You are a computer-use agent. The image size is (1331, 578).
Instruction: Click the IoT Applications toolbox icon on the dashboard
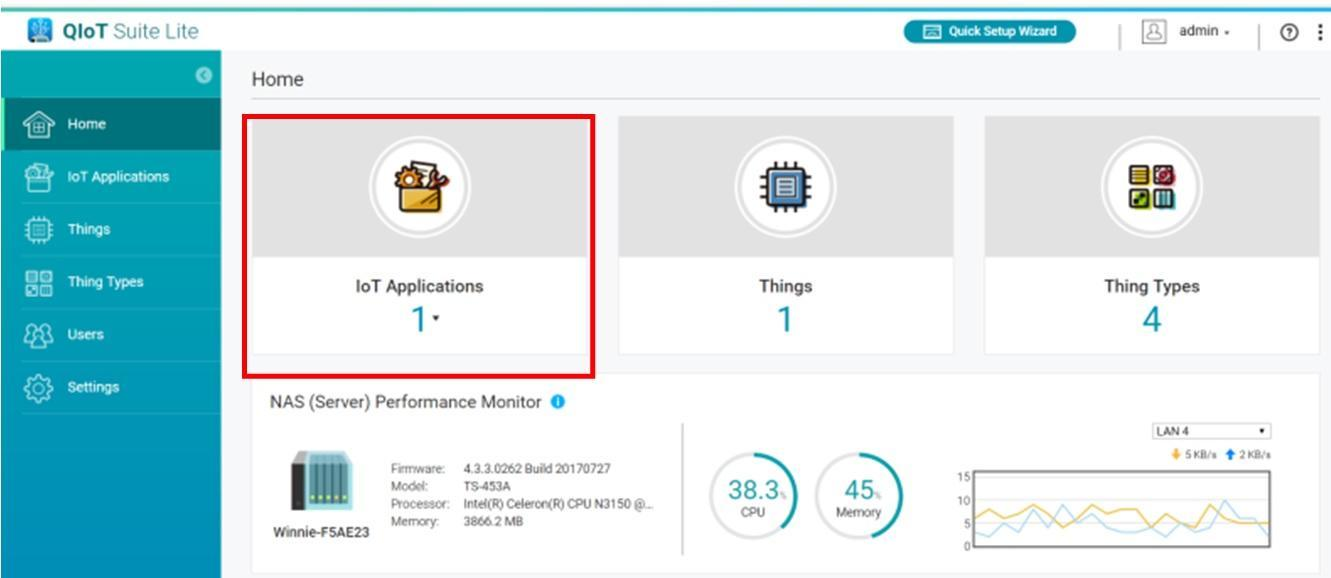tap(419, 186)
